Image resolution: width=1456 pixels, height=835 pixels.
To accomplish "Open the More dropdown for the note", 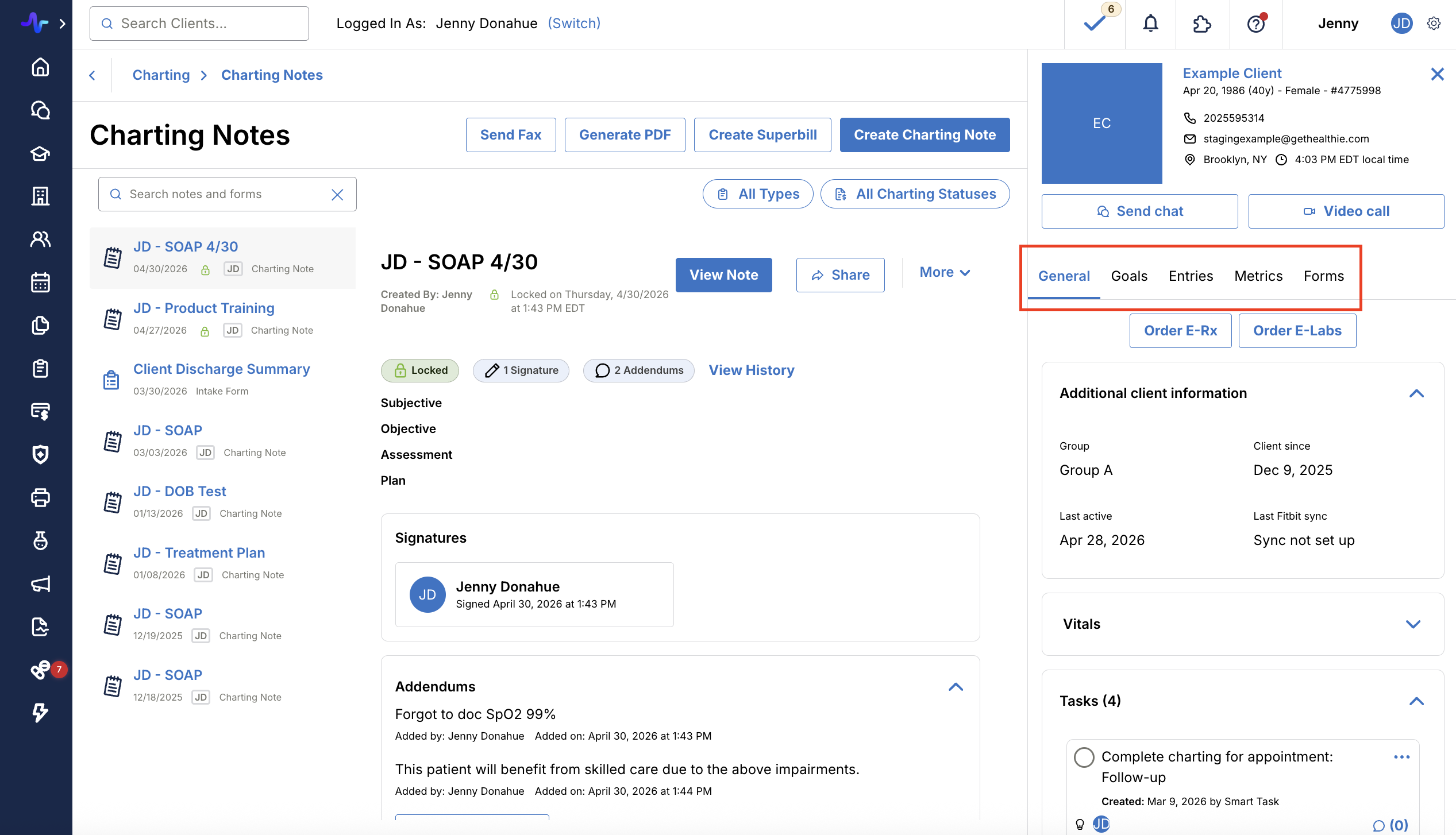I will coord(945,273).
